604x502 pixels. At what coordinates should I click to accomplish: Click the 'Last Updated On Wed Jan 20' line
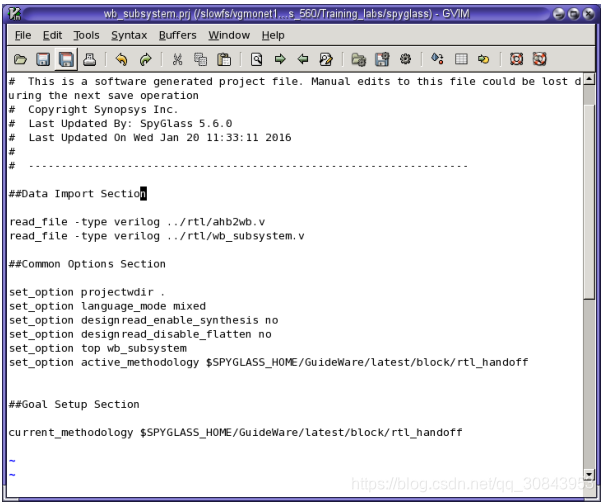coord(150,138)
